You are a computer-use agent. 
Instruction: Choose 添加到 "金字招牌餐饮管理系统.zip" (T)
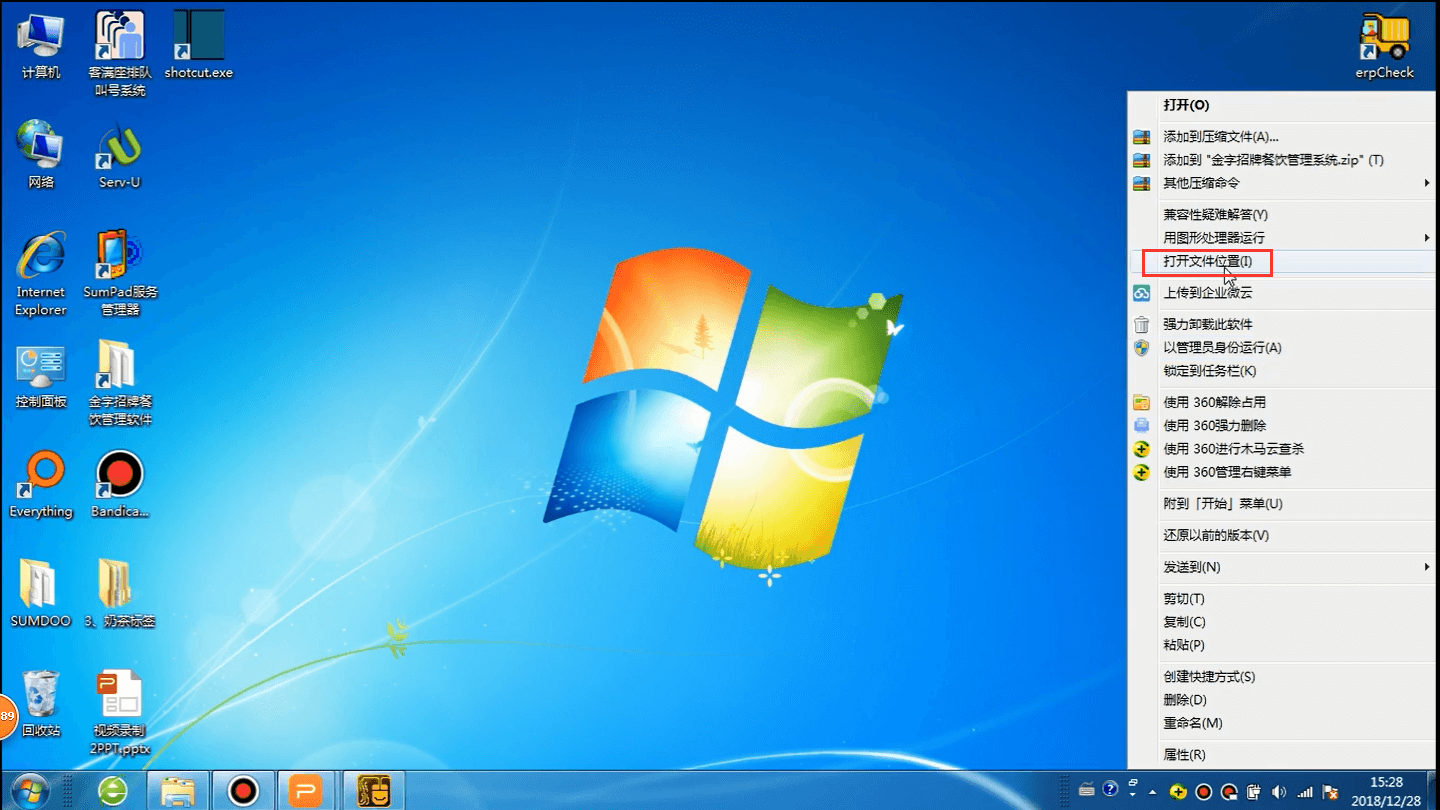pyautogui.click(x=1282, y=160)
